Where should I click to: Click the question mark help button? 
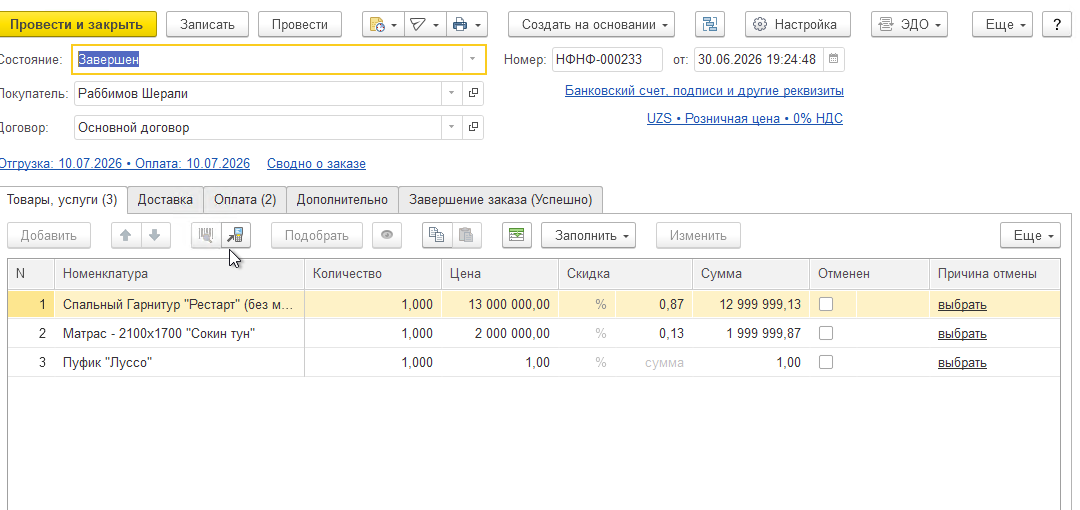1057,25
